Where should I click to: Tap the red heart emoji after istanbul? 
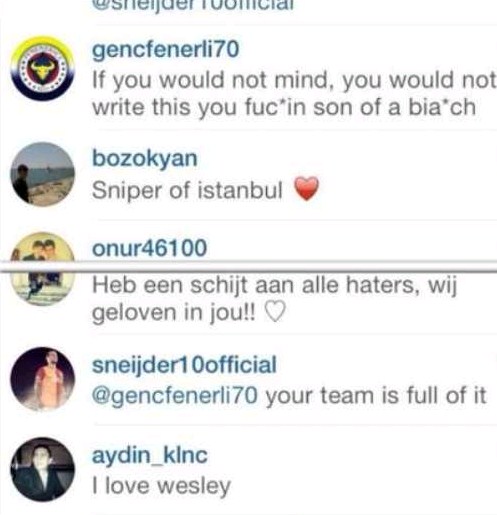[306, 188]
